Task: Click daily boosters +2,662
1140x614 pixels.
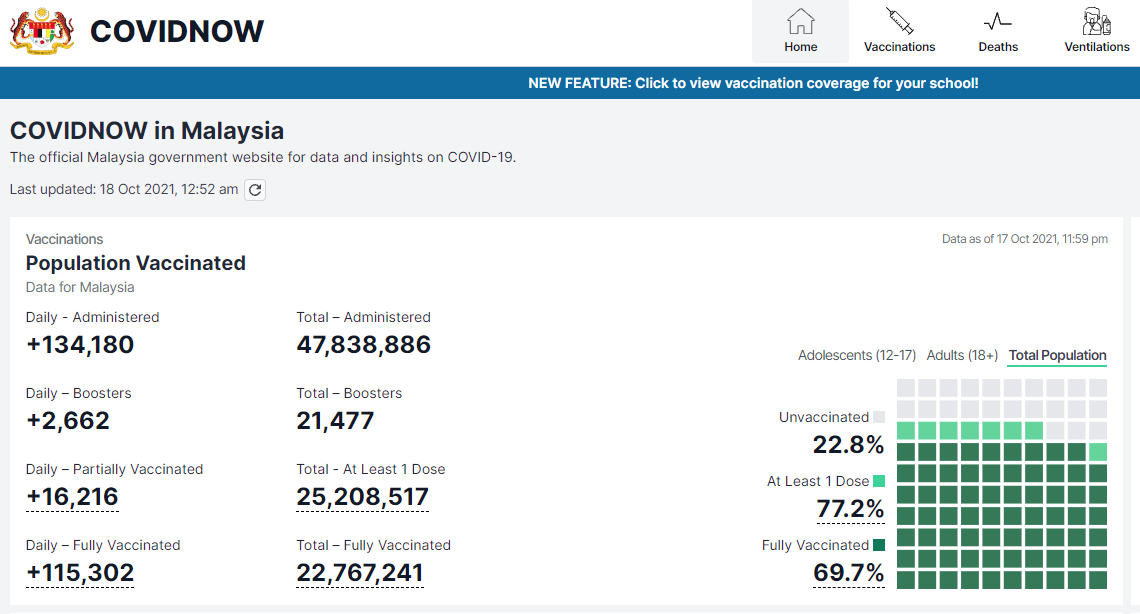Action: coord(68,421)
